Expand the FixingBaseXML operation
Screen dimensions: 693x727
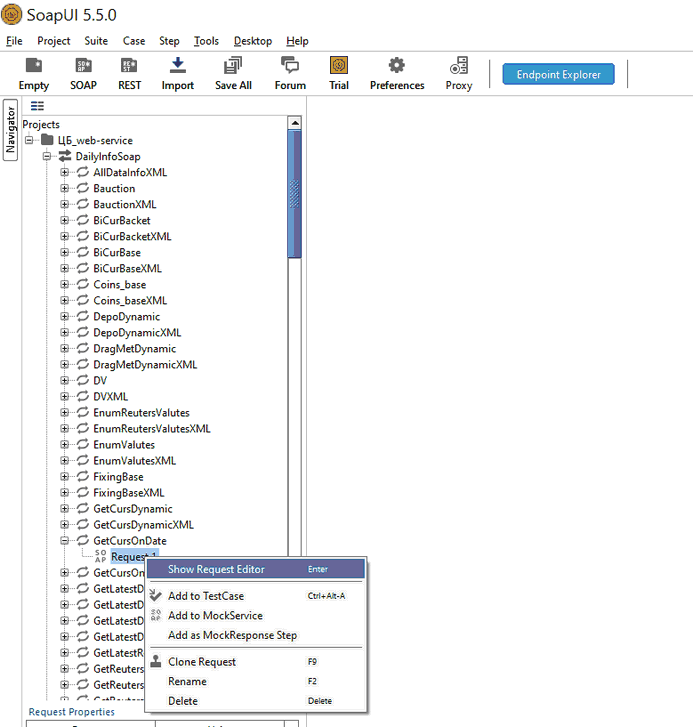[64, 492]
